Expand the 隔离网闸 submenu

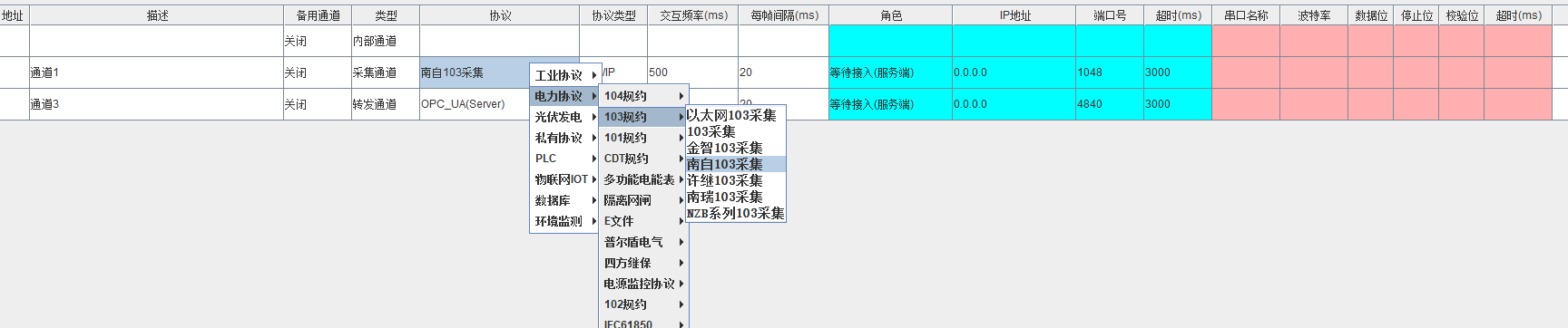tap(643, 200)
